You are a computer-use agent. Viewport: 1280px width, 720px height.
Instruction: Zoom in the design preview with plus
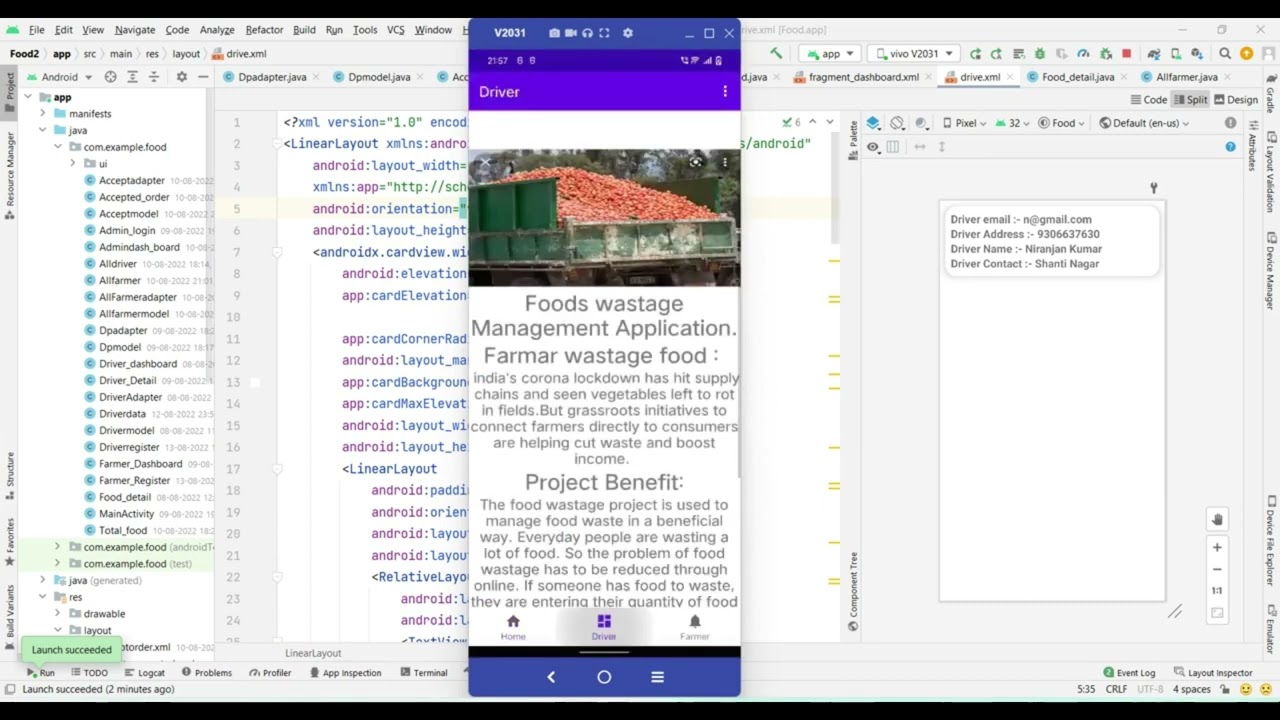[1217, 547]
